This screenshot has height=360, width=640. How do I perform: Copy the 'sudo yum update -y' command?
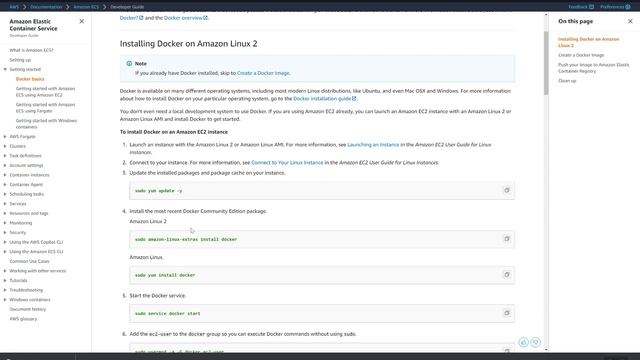point(507,190)
